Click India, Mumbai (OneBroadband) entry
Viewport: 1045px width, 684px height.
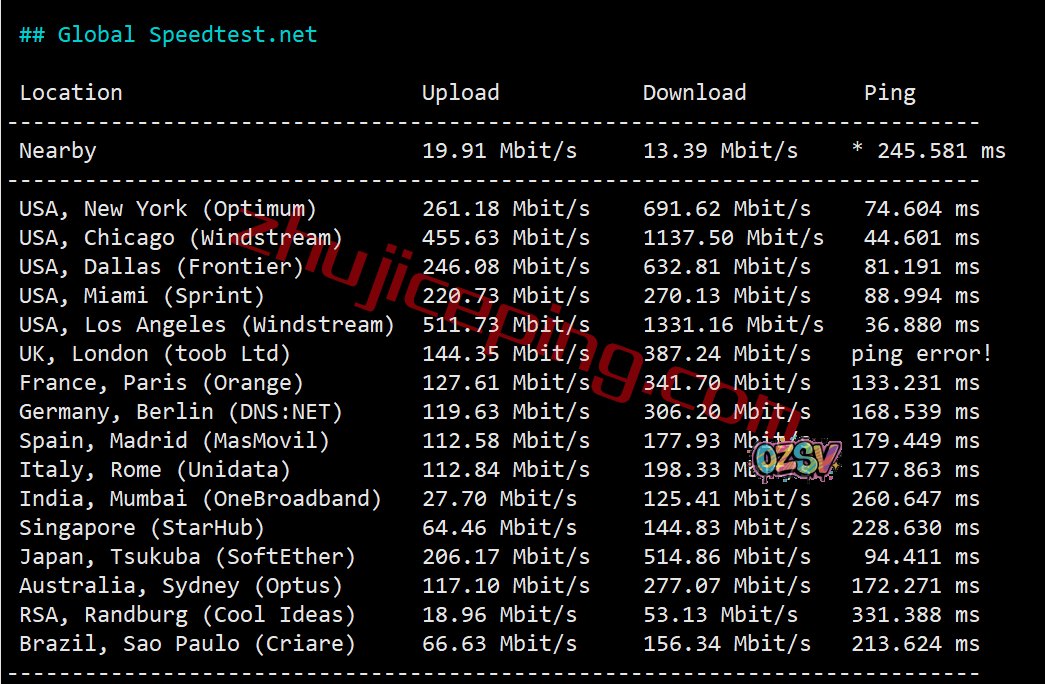pos(200,499)
